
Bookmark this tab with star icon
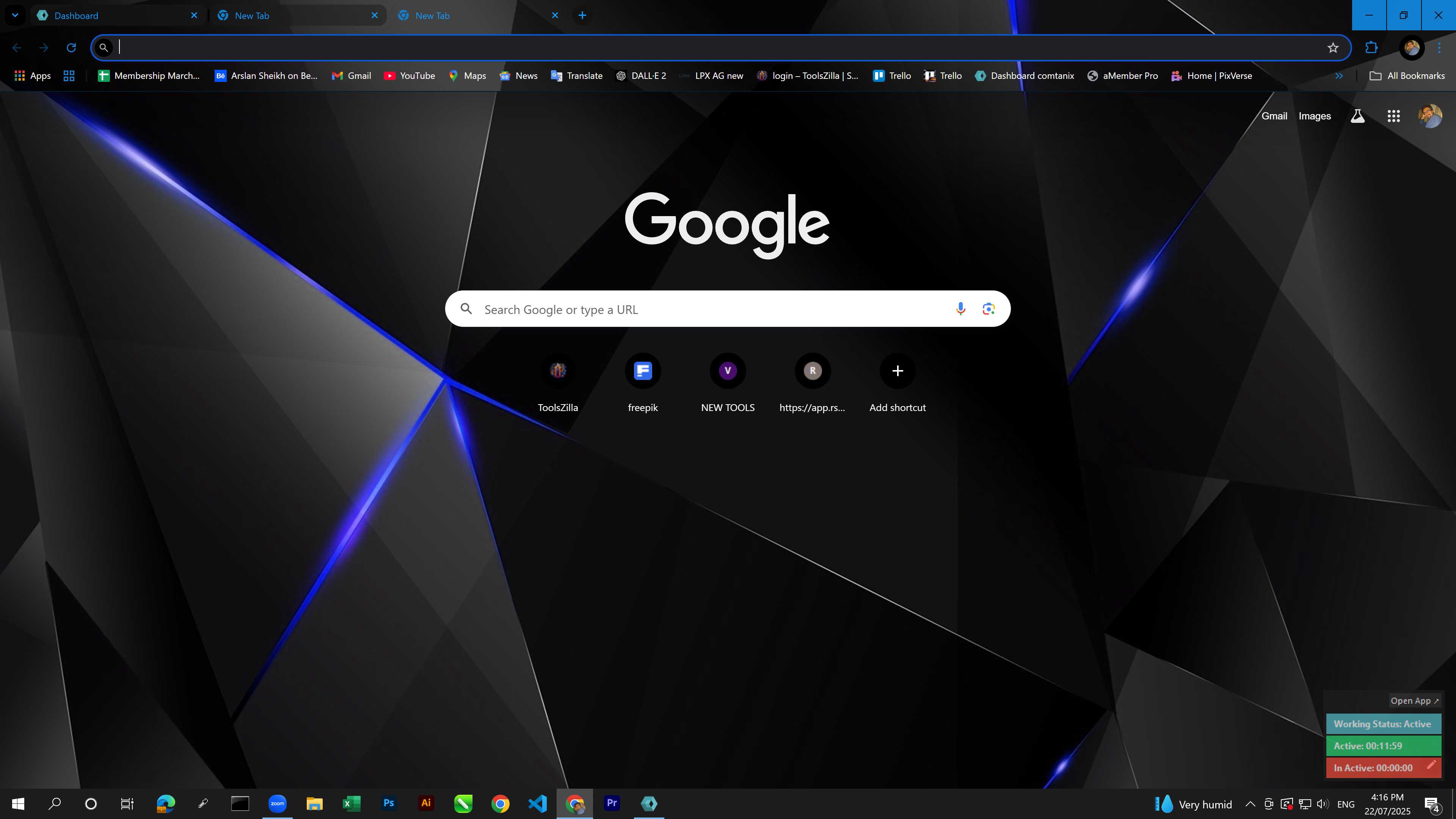click(x=1333, y=47)
